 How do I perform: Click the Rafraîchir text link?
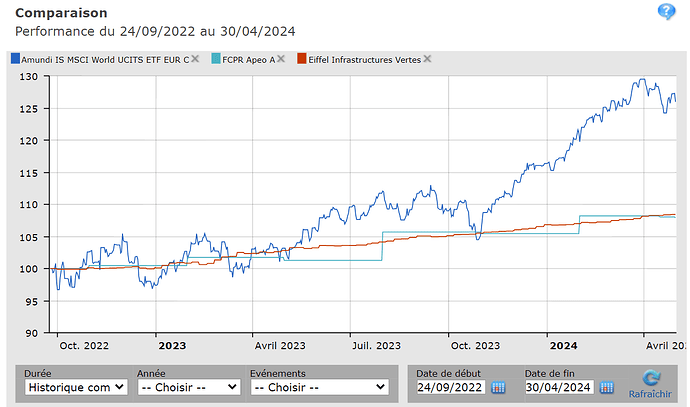click(650, 394)
